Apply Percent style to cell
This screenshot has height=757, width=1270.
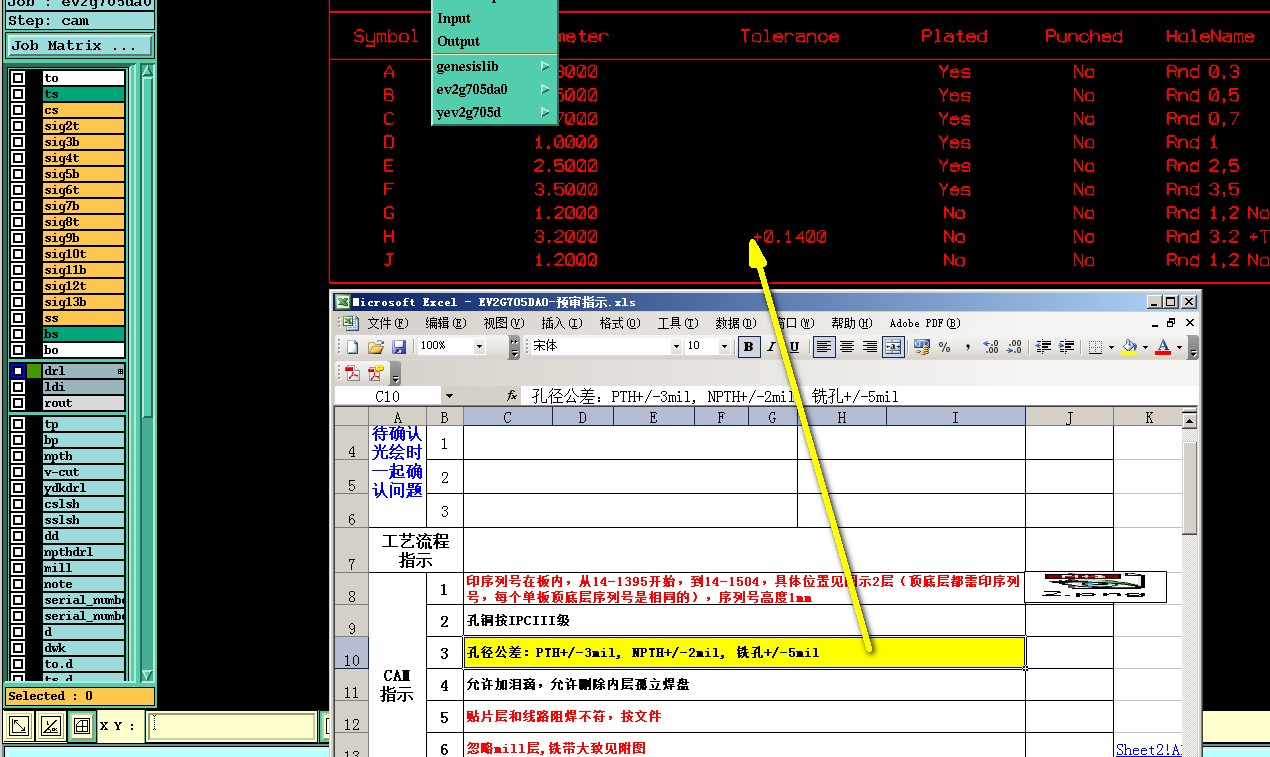[945, 347]
